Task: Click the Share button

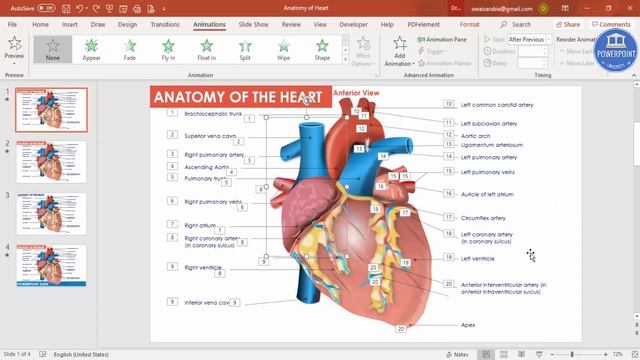Action: (568, 24)
